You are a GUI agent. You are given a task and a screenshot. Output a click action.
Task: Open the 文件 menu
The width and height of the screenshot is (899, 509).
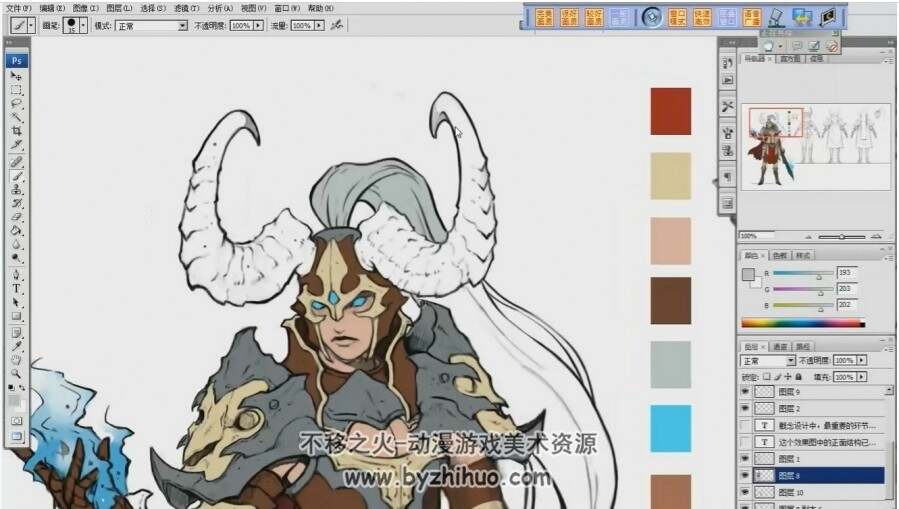pos(18,8)
